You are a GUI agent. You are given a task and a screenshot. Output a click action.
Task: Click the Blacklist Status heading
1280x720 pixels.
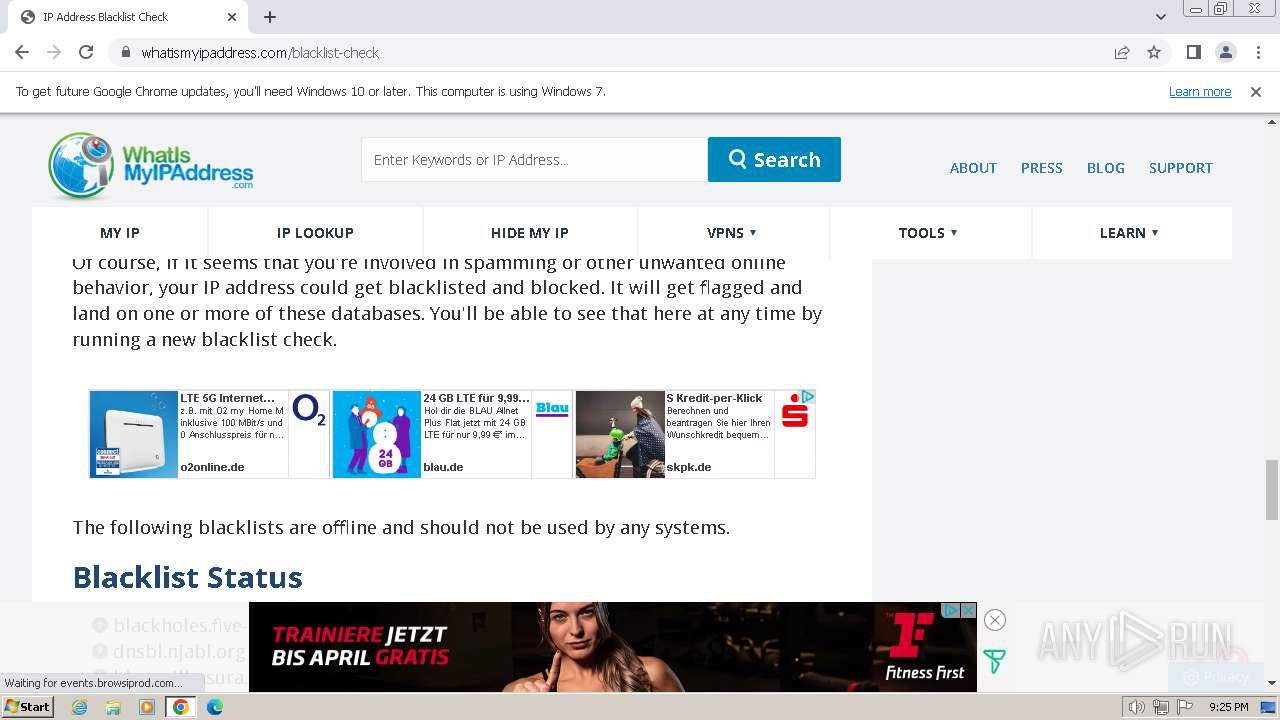[187, 577]
